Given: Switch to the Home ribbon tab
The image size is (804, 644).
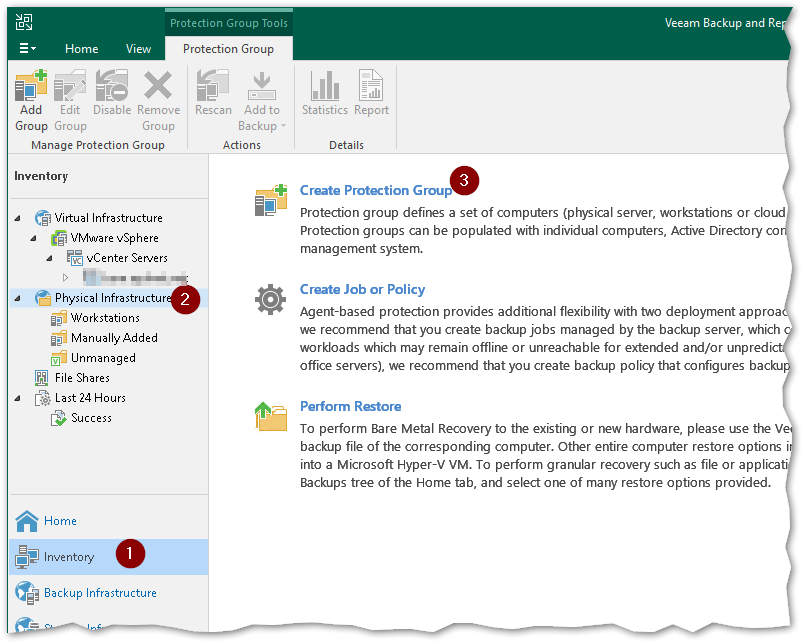Looking at the screenshot, I should (82, 49).
